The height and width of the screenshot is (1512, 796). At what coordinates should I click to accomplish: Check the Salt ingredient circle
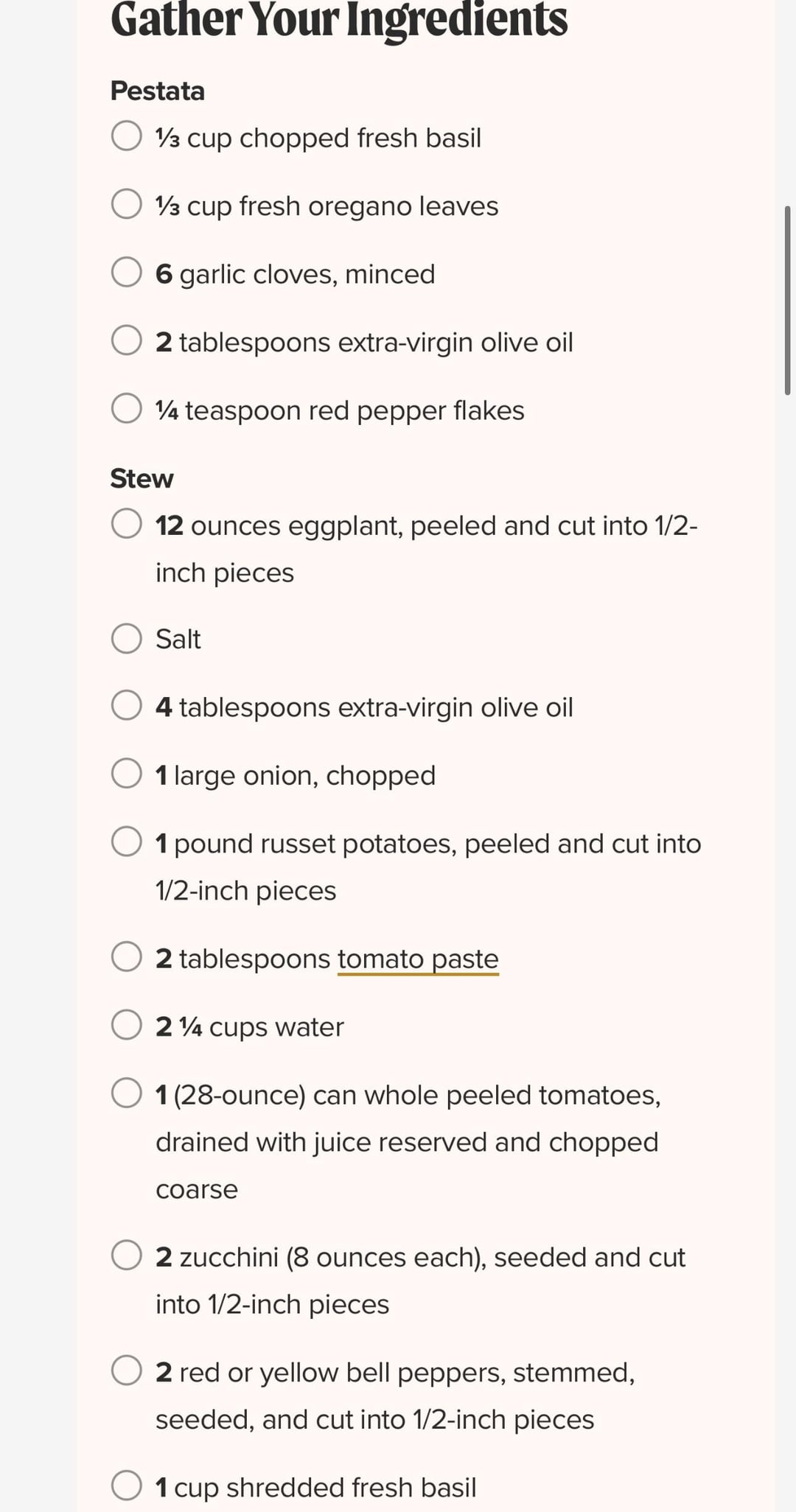coord(127,638)
